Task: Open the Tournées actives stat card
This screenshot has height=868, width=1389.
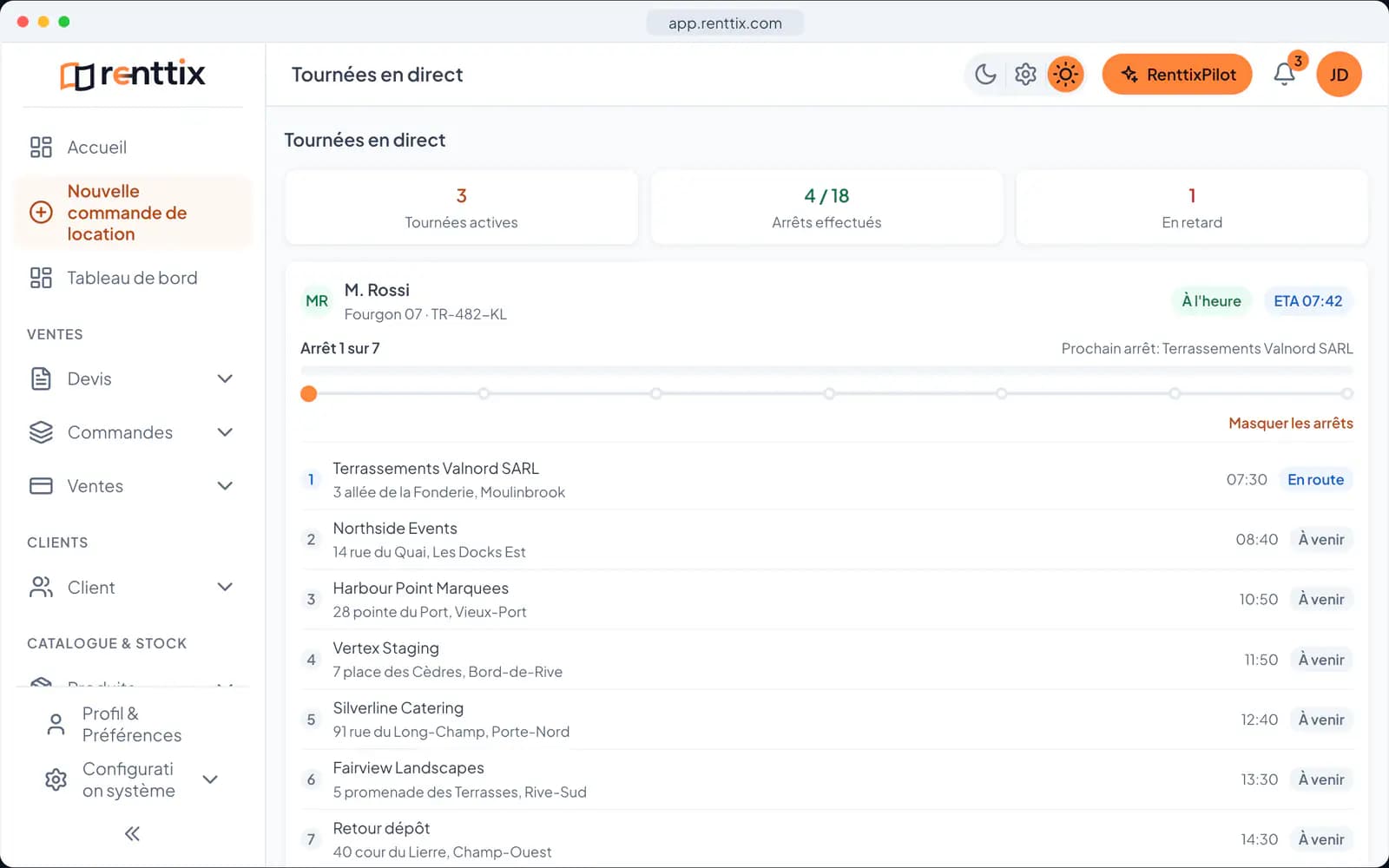Action: pyautogui.click(x=461, y=207)
